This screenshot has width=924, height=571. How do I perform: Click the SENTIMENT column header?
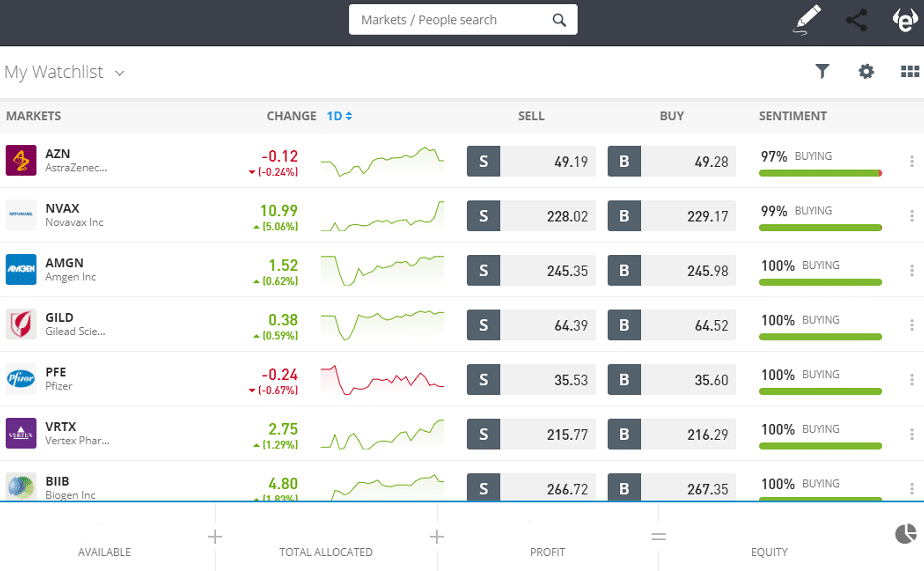click(x=793, y=116)
